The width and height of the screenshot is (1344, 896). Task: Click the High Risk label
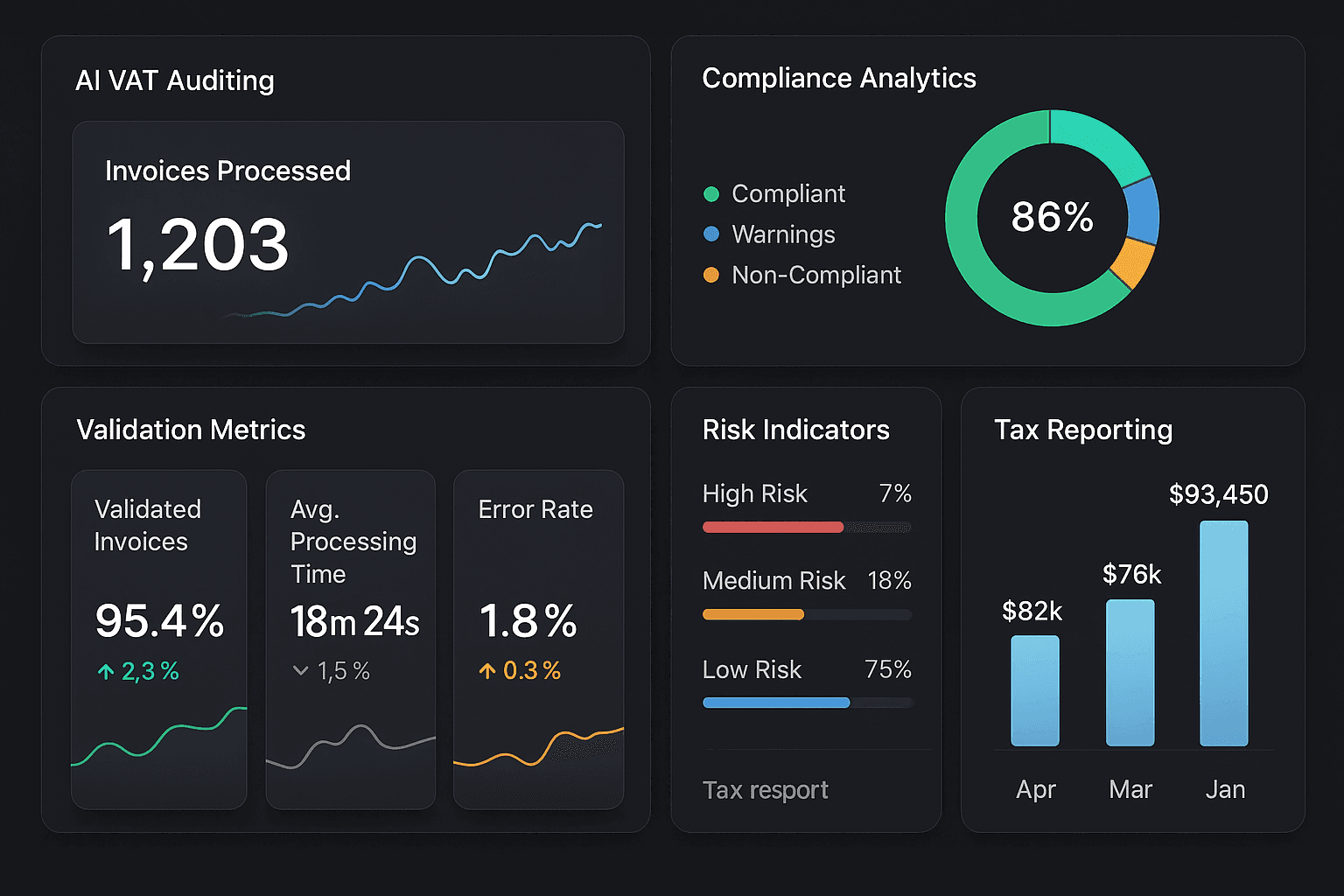pyautogui.click(x=754, y=494)
